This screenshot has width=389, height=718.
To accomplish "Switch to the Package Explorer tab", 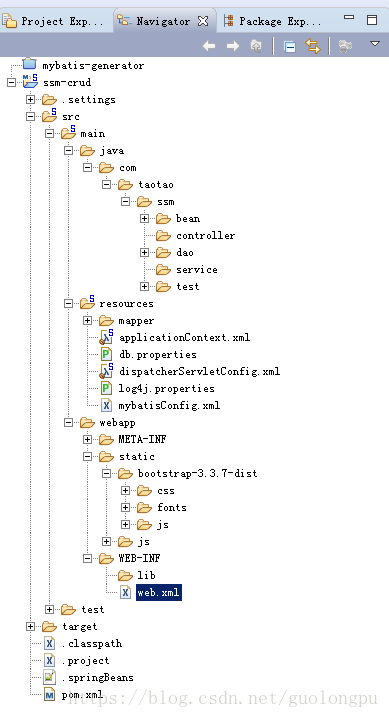I will pos(273,21).
